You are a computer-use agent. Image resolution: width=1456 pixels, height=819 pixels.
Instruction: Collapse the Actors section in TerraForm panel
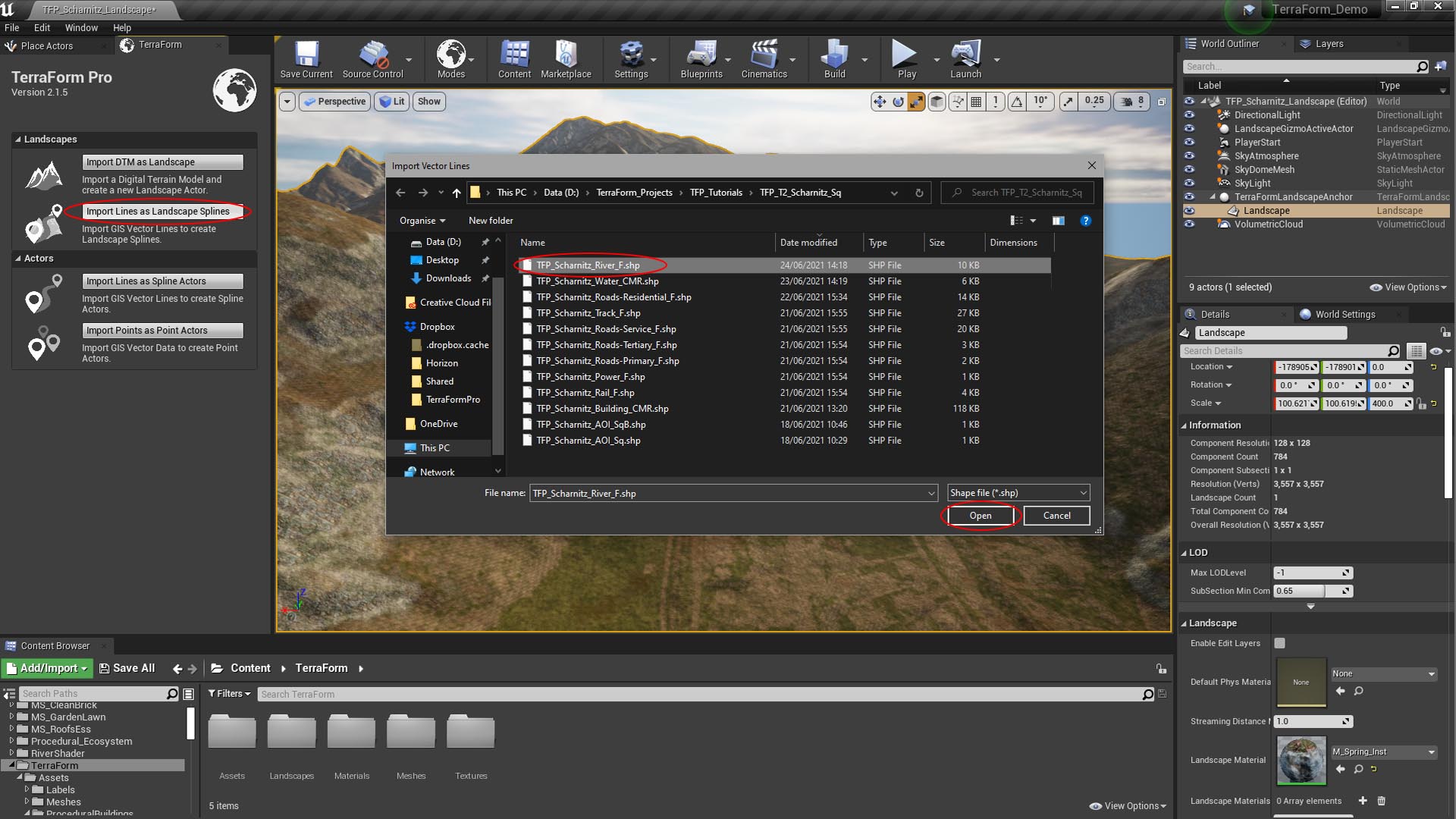point(17,259)
